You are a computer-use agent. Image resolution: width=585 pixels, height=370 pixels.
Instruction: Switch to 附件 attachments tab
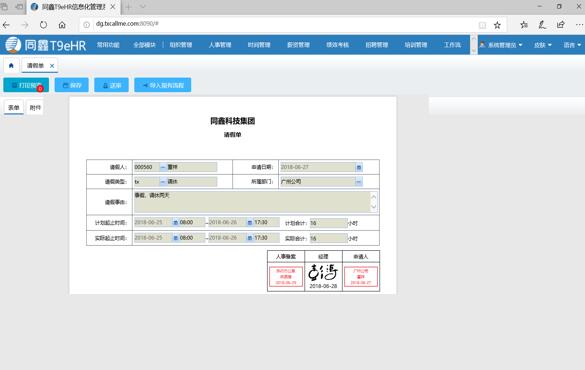(35, 108)
